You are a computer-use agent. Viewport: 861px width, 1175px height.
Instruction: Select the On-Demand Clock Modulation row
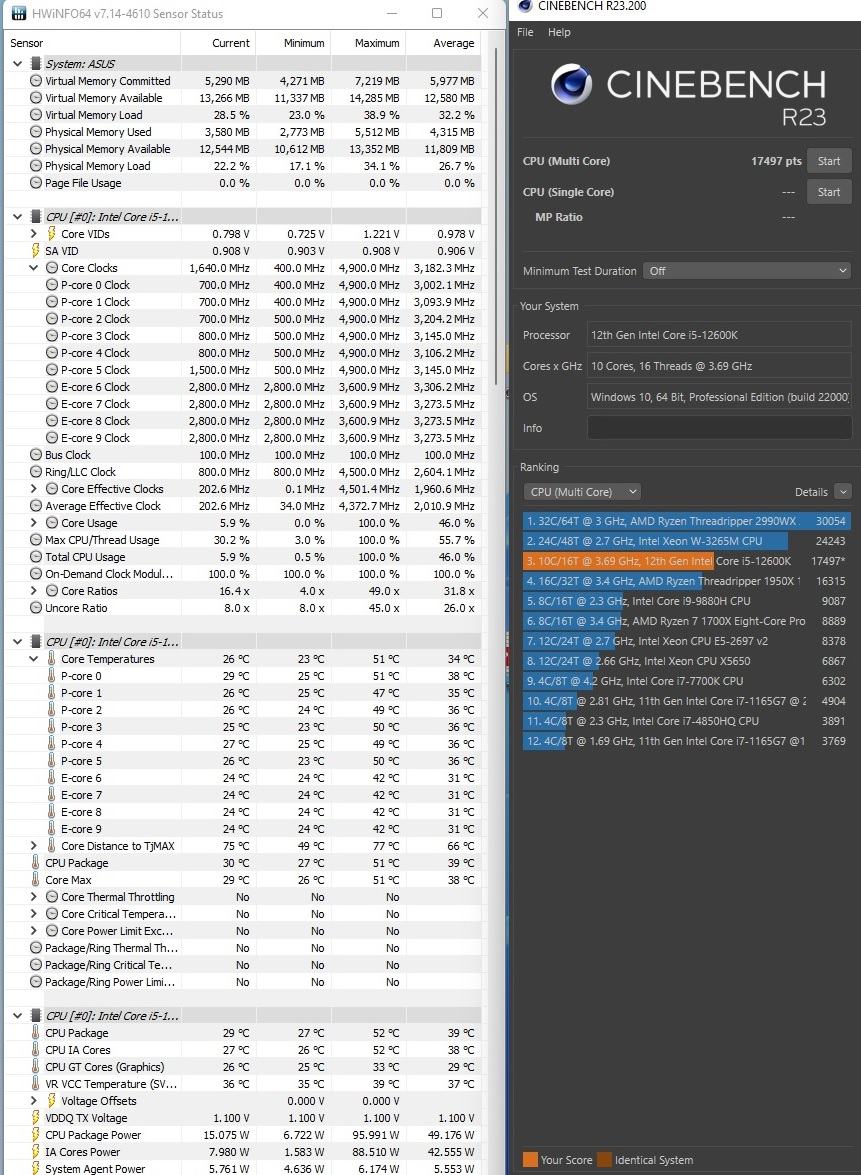click(x=243, y=574)
